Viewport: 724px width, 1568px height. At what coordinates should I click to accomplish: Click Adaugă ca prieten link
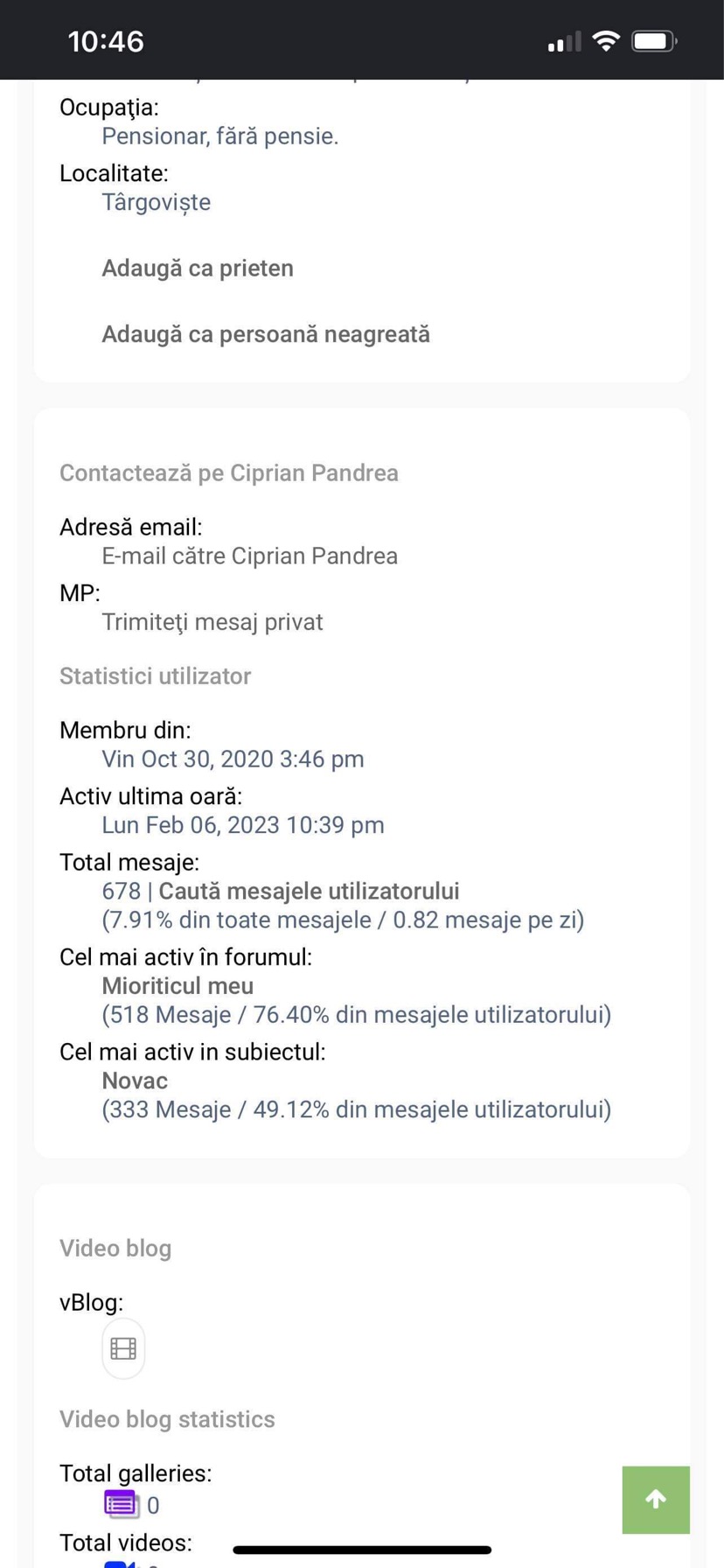pyautogui.click(x=198, y=268)
